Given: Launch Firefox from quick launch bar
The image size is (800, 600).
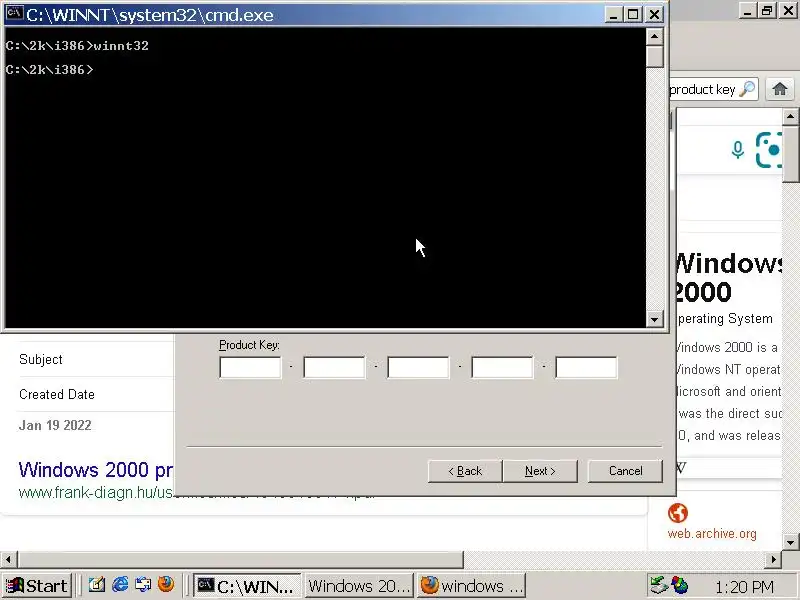Looking at the screenshot, I should pos(166,584).
